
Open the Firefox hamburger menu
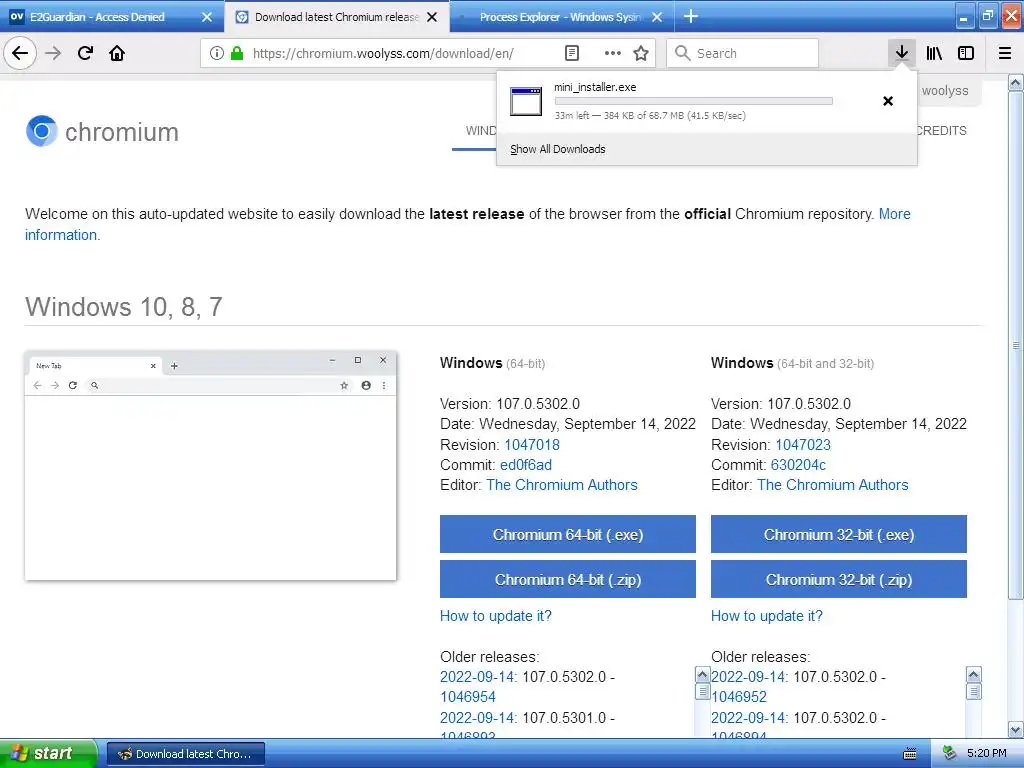pyautogui.click(x=1005, y=53)
